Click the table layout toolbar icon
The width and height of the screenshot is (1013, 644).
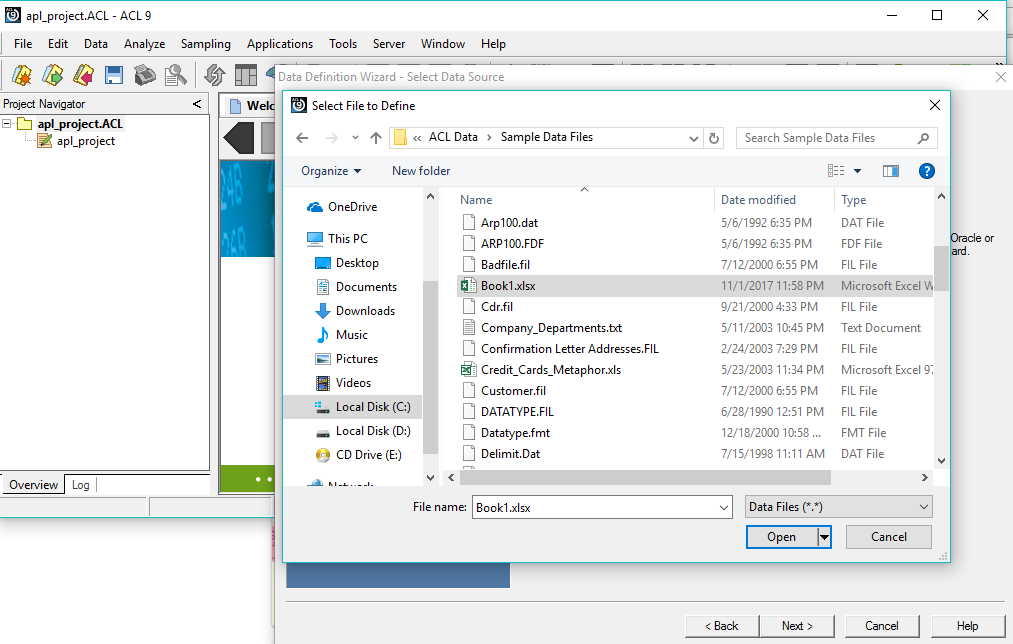[x=245, y=76]
